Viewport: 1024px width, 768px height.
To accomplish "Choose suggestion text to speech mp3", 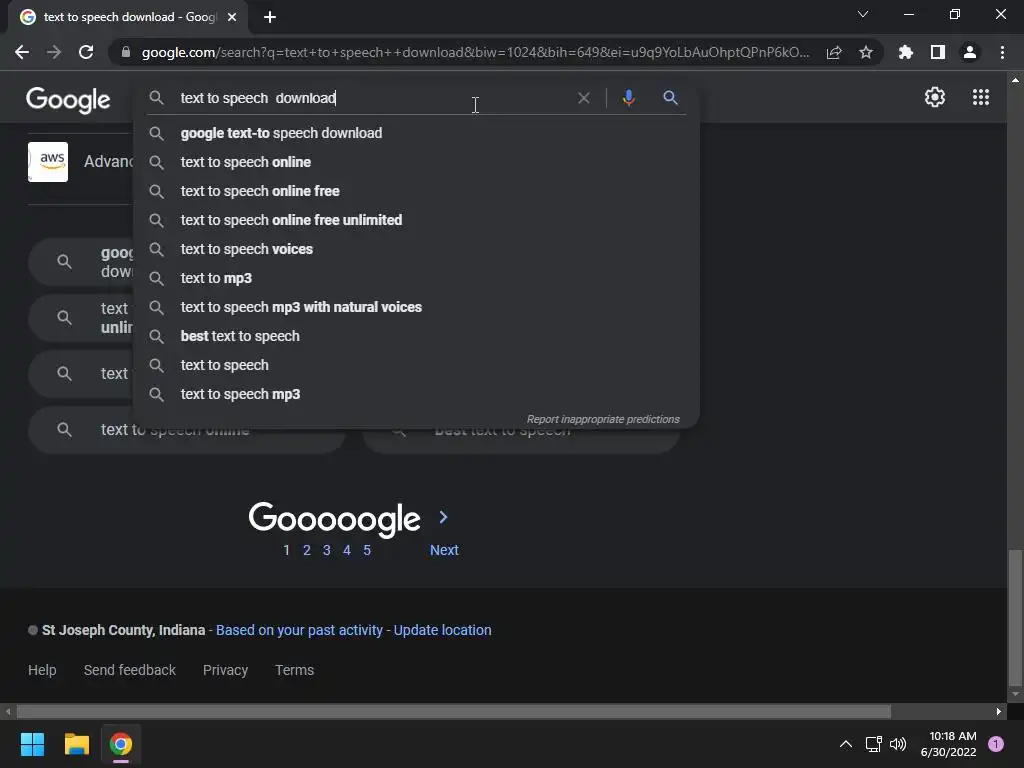I will (416, 394).
